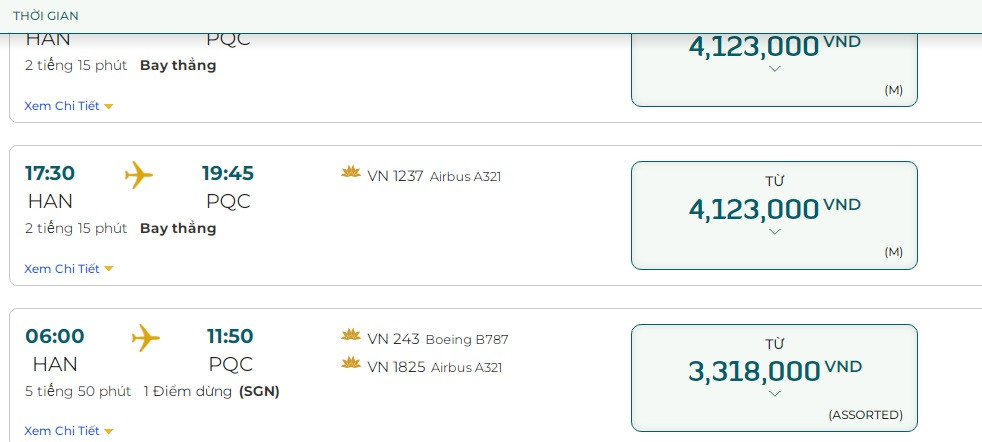Viewport: 982px width, 442px height.
Task: Click the airplane icon on the 06:00 flight
Action: pyautogui.click(x=146, y=338)
